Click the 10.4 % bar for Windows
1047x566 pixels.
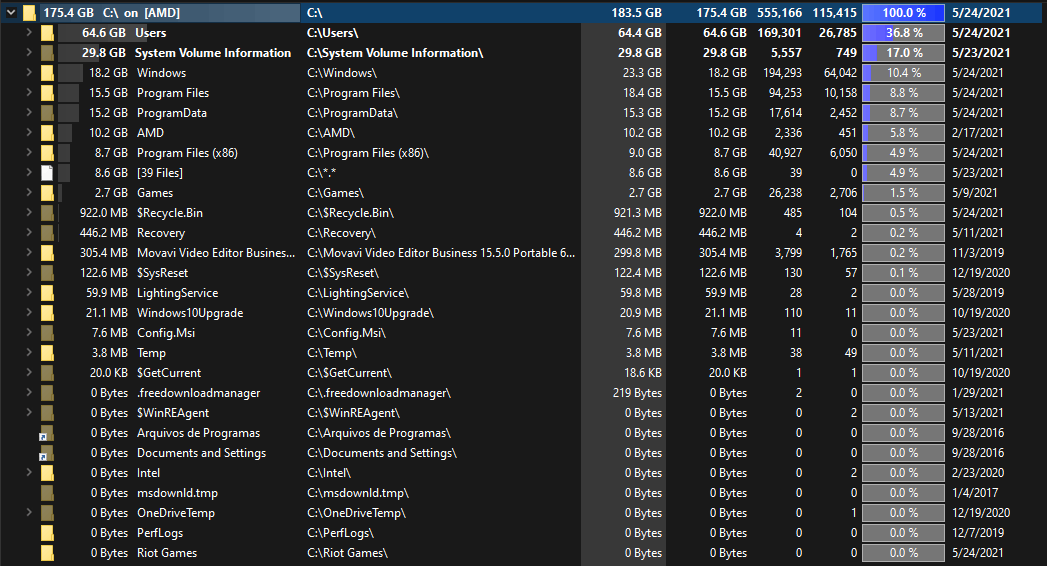(x=903, y=73)
